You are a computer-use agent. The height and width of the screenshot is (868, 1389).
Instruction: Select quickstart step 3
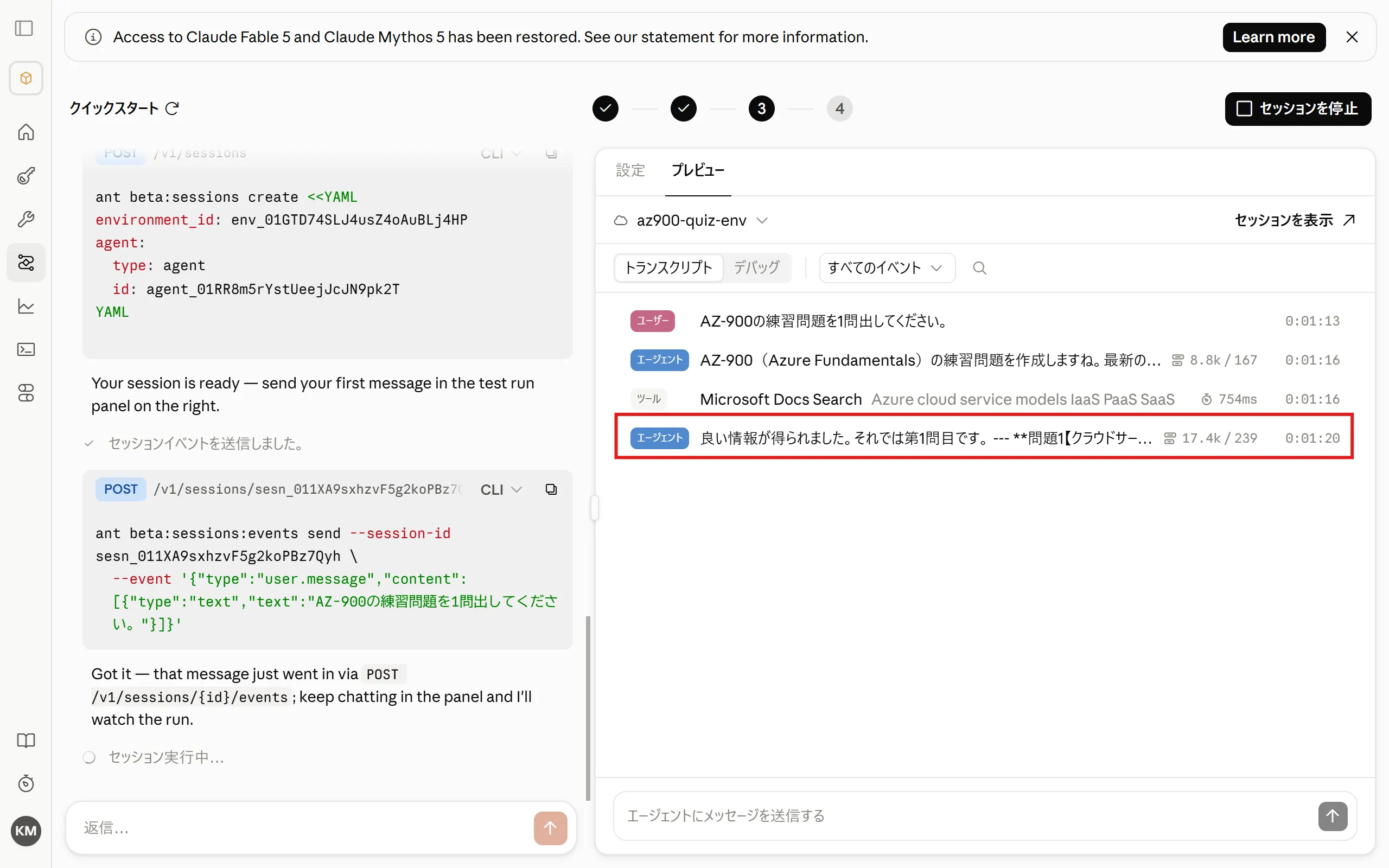point(761,108)
